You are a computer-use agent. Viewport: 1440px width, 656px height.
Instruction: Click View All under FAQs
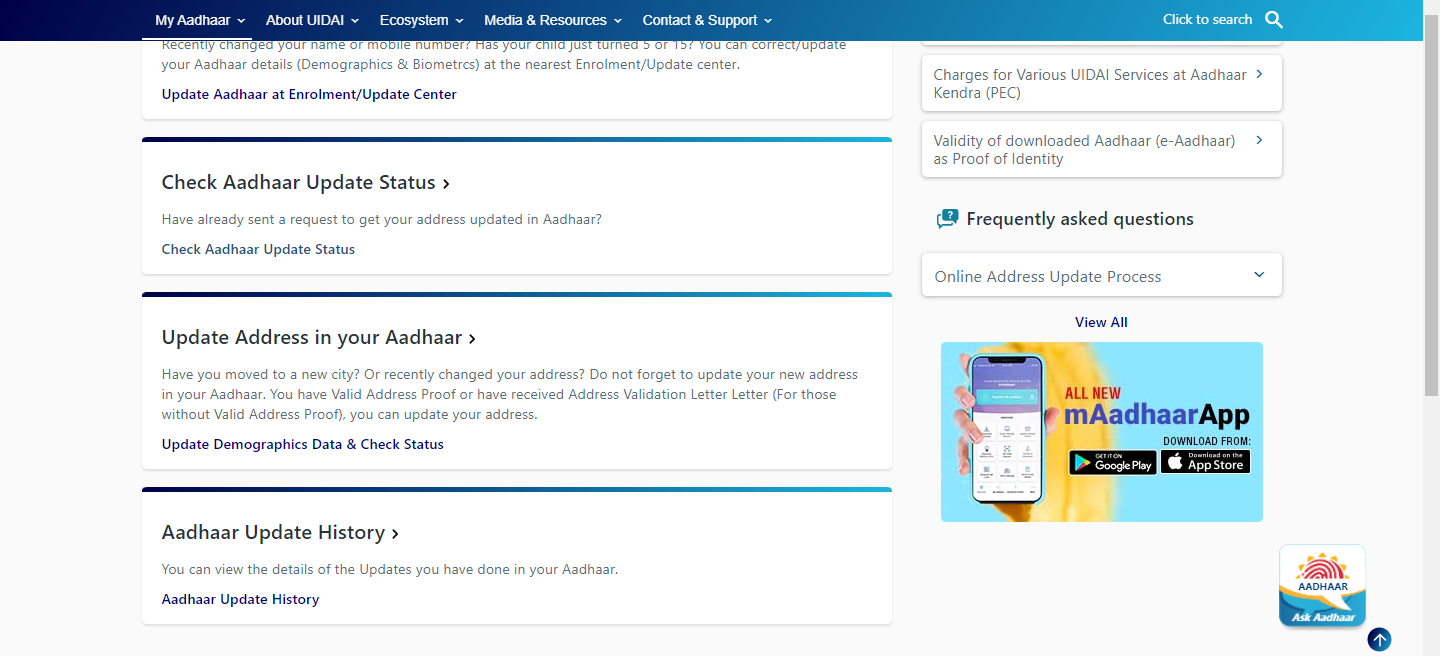[1101, 322]
